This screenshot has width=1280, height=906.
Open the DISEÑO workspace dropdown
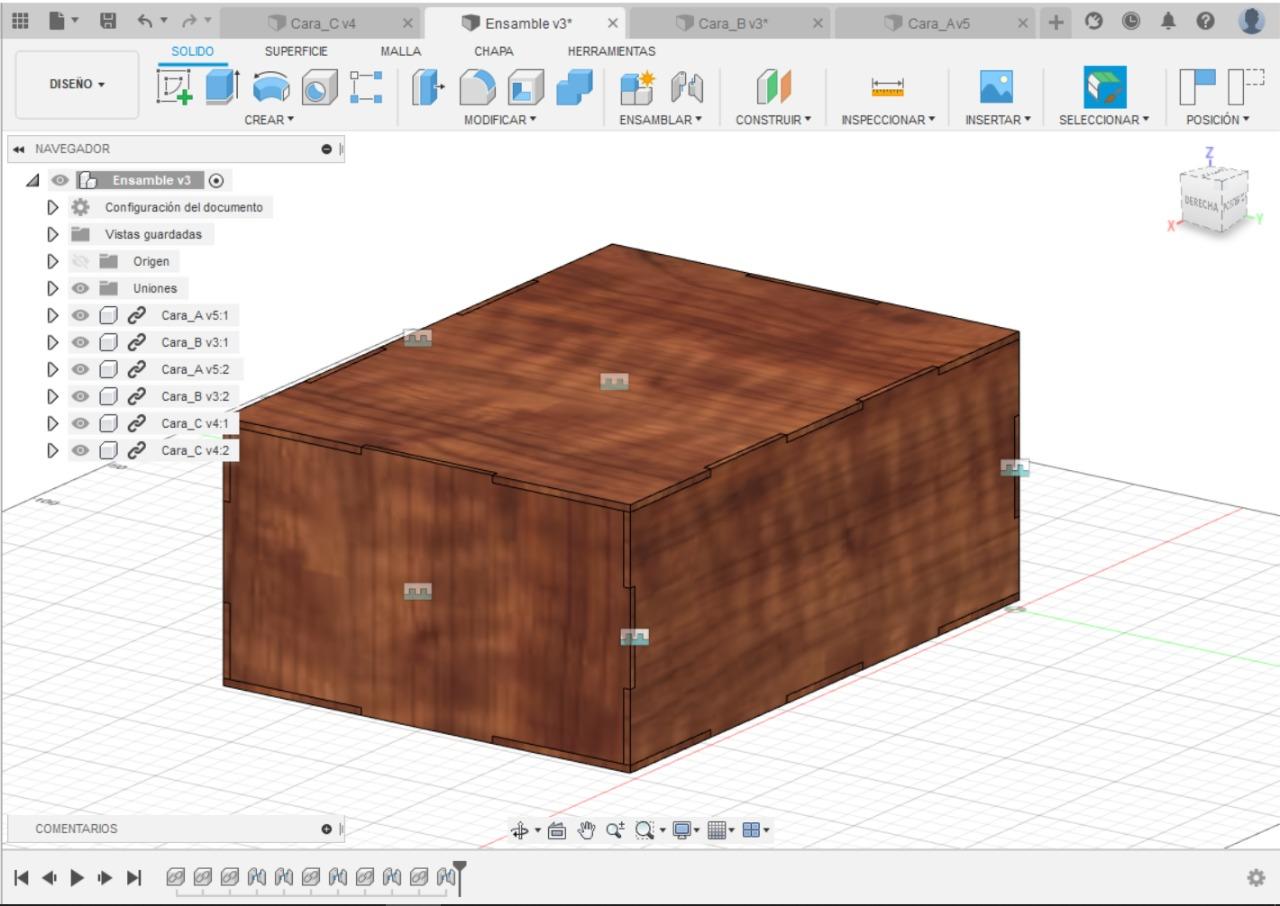click(x=77, y=85)
